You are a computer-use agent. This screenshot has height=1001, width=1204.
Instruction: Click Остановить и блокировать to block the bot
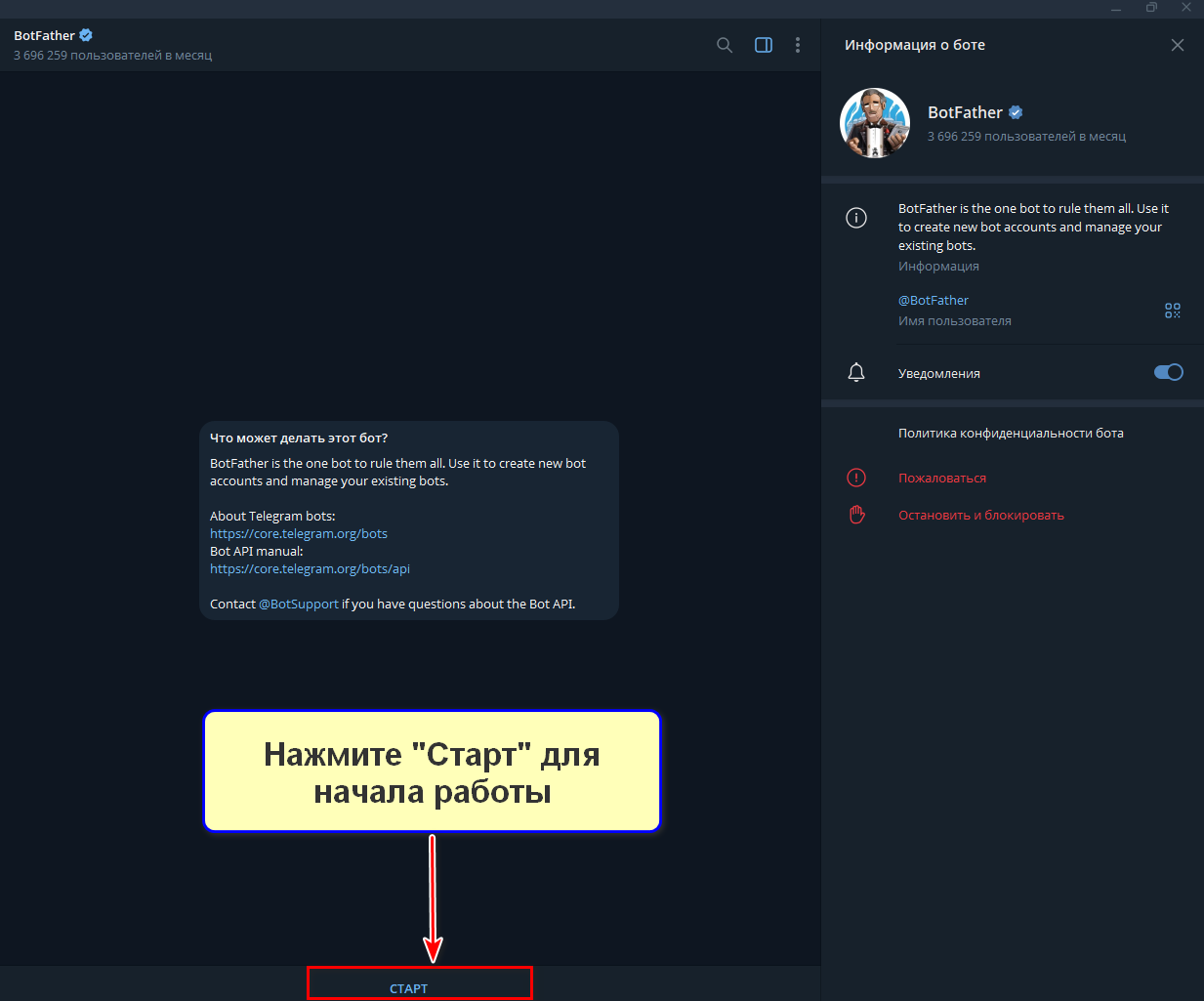(981, 515)
